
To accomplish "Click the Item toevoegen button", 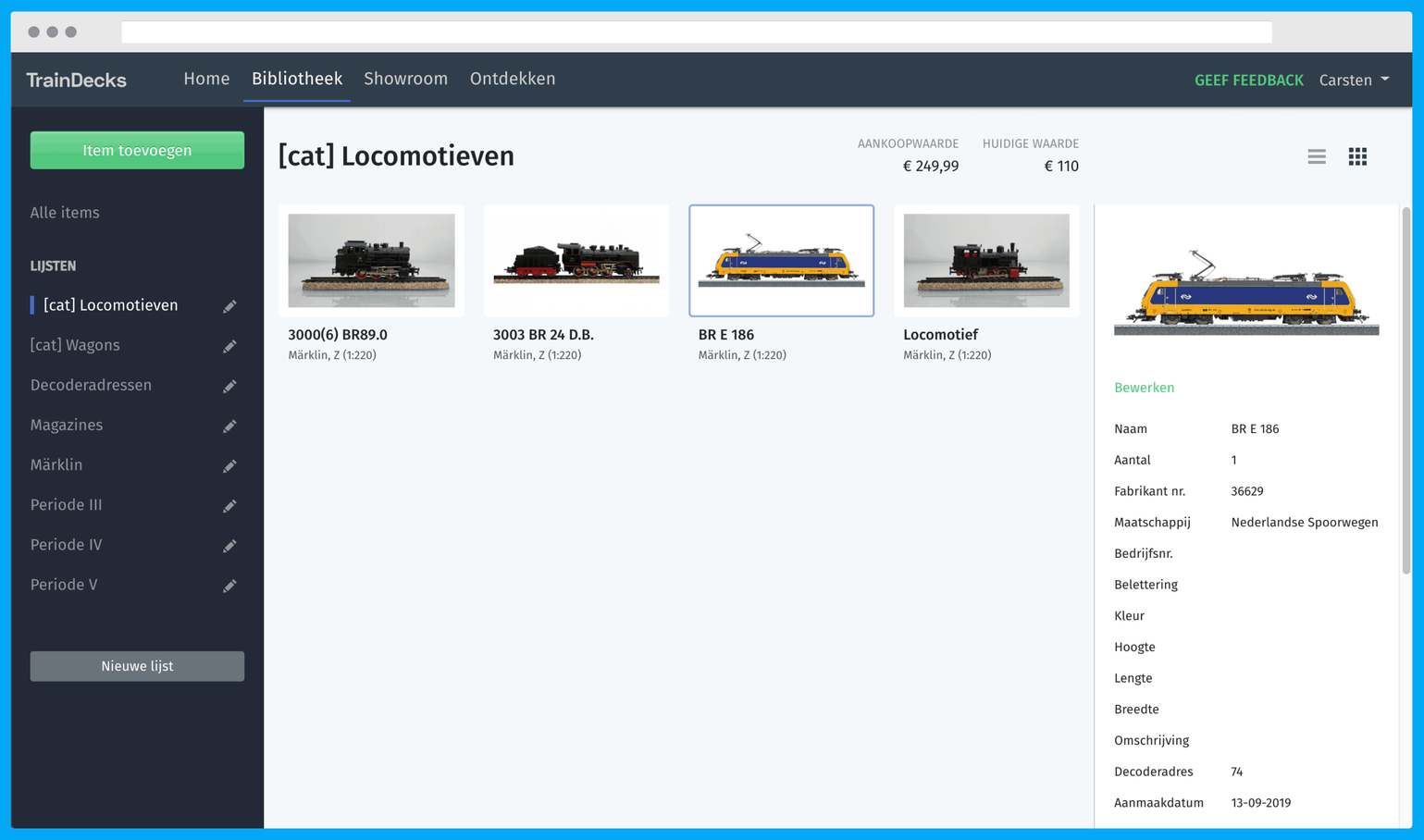I will (x=137, y=151).
